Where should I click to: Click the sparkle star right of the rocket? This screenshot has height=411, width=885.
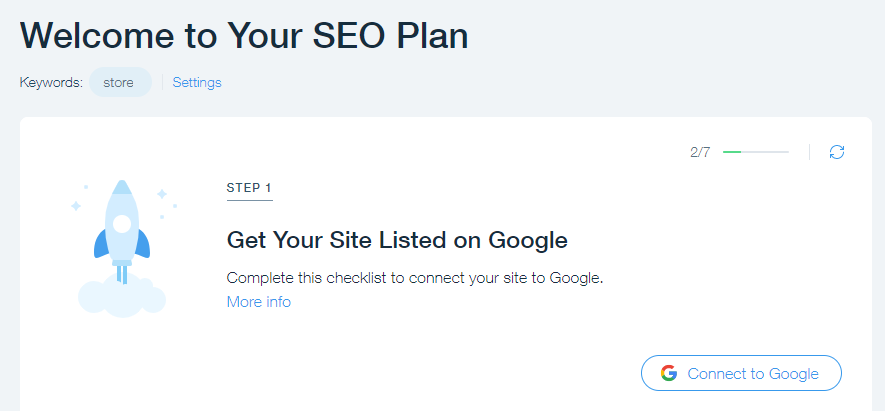click(162, 193)
